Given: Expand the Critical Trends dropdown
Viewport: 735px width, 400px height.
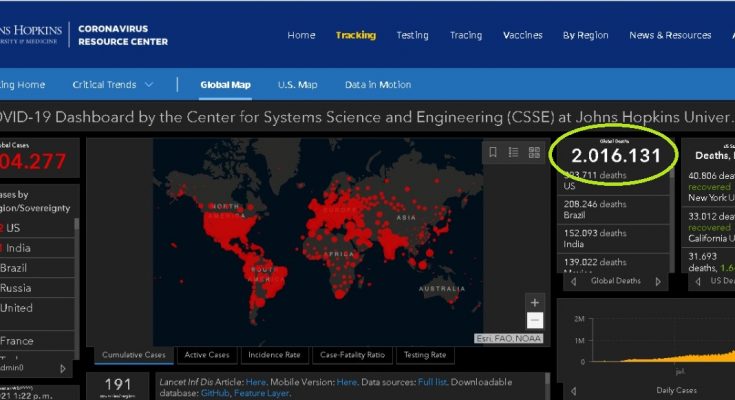Looking at the screenshot, I should tap(112, 85).
